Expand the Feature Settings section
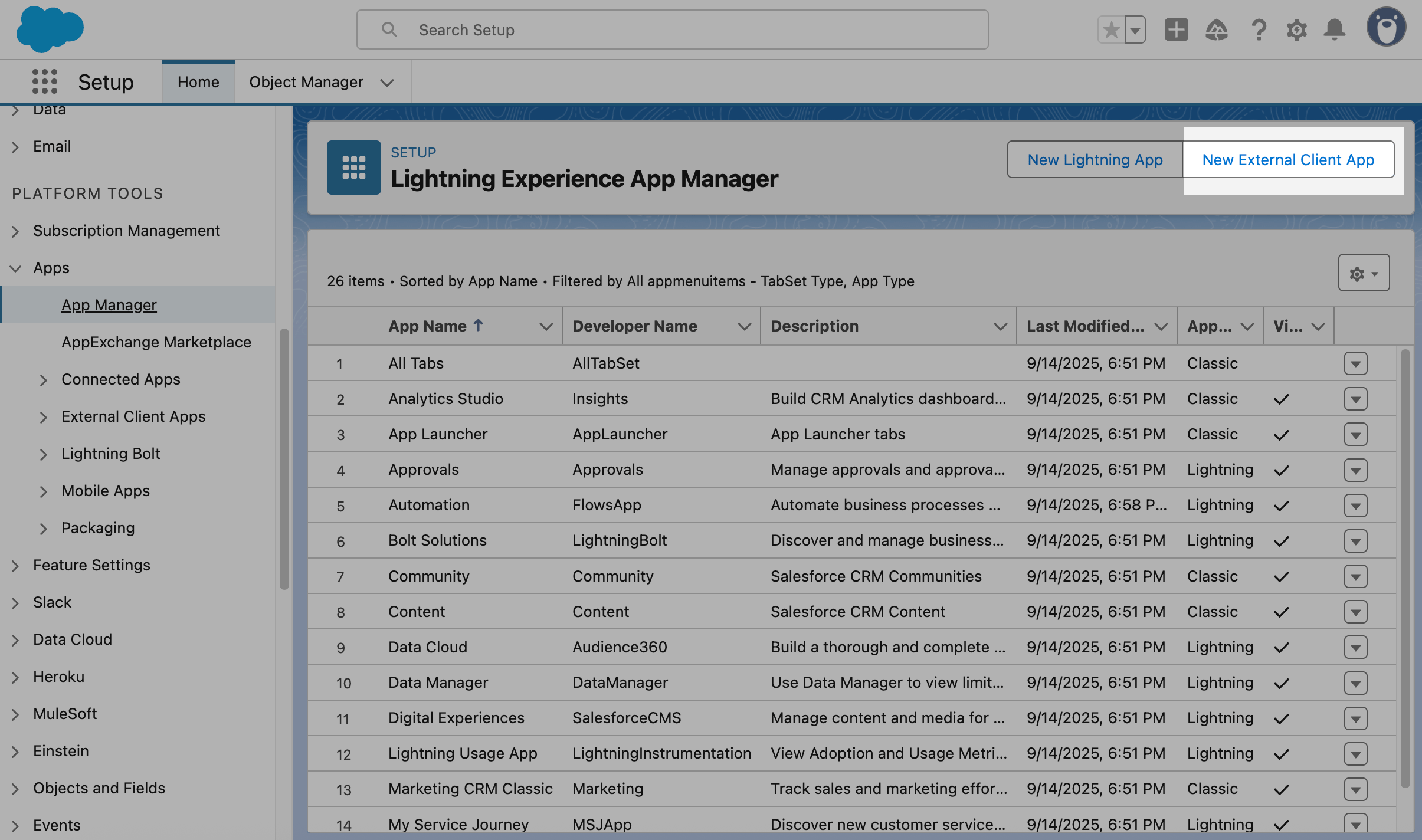 (16, 566)
